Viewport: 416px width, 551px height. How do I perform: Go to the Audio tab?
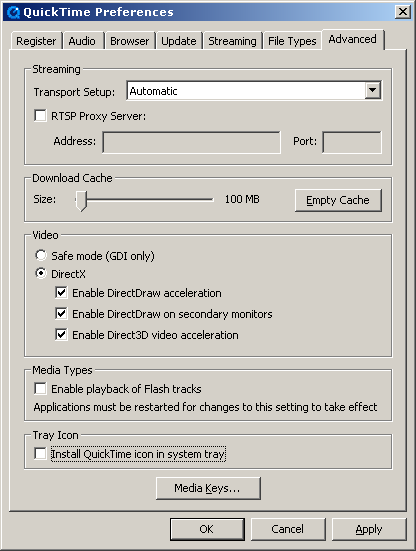click(x=83, y=41)
